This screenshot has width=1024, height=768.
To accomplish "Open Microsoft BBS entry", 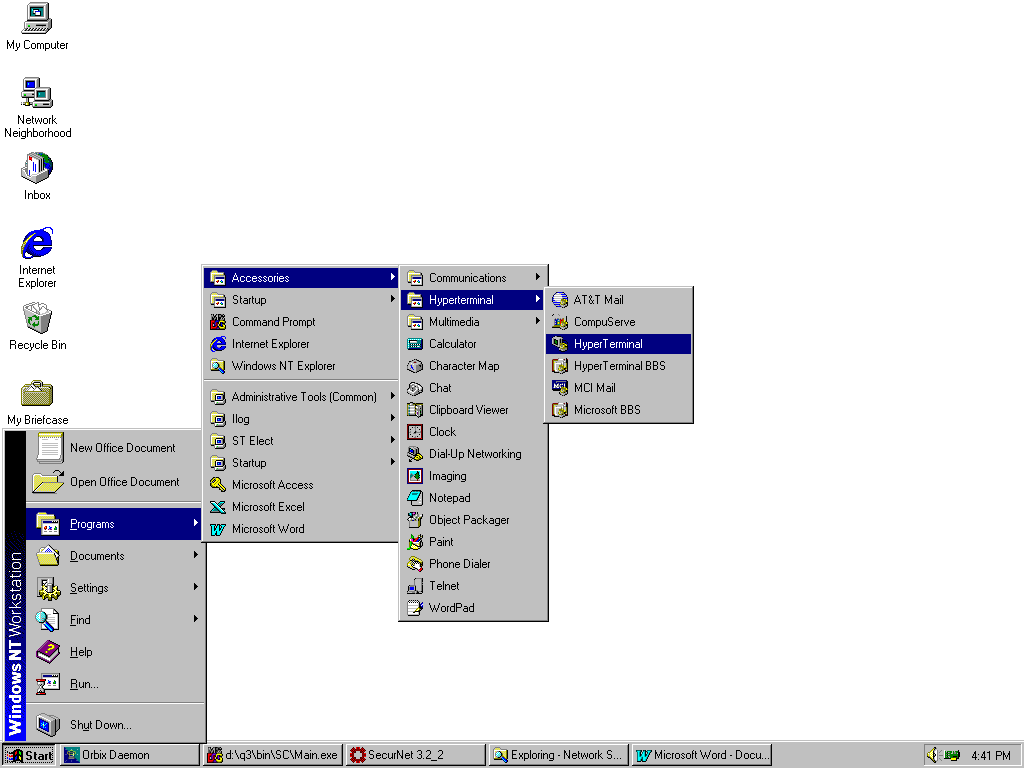I will (618, 410).
